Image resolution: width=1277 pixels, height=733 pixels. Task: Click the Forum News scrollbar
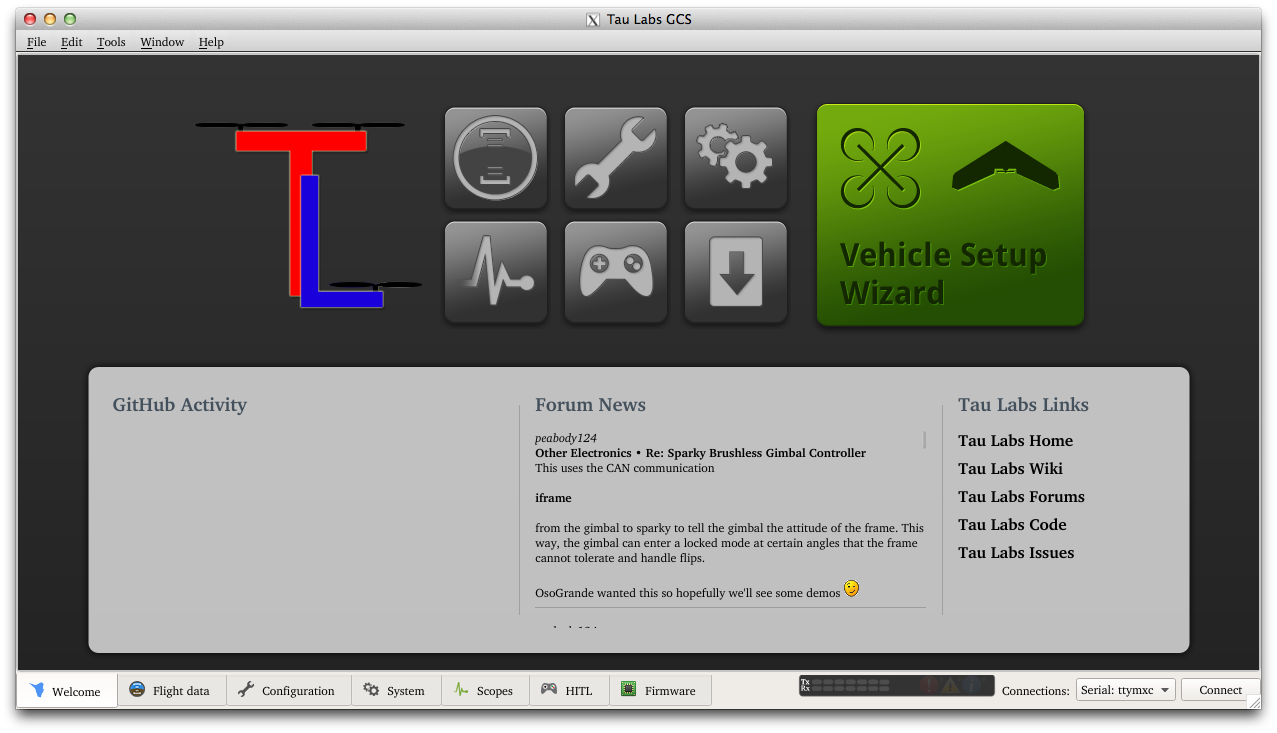click(924, 440)
